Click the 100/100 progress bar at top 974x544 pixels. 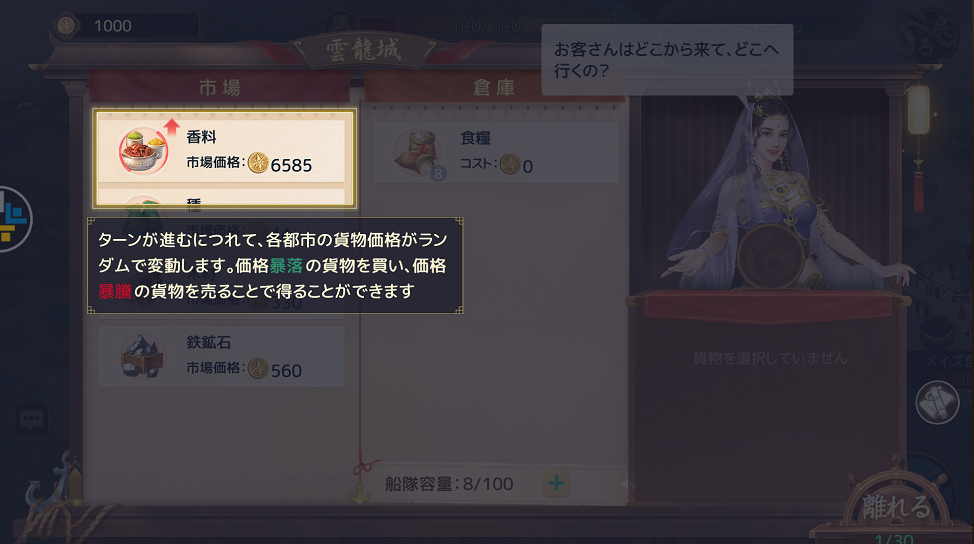point(486,25)
